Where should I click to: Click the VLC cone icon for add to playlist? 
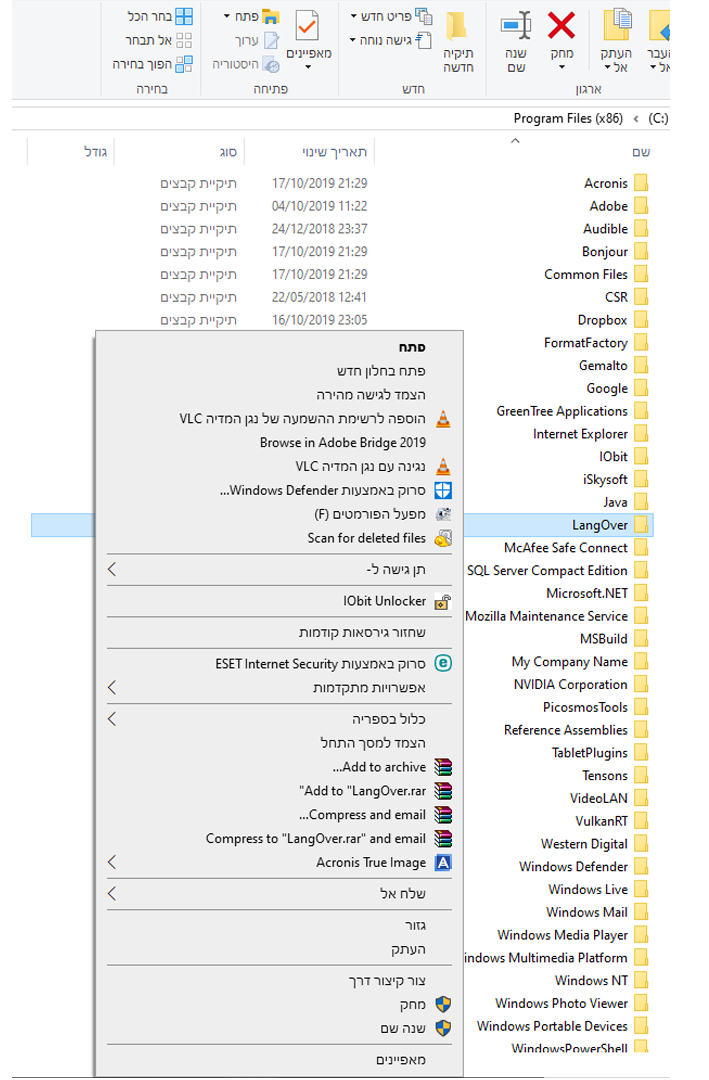tap(443, 418)
